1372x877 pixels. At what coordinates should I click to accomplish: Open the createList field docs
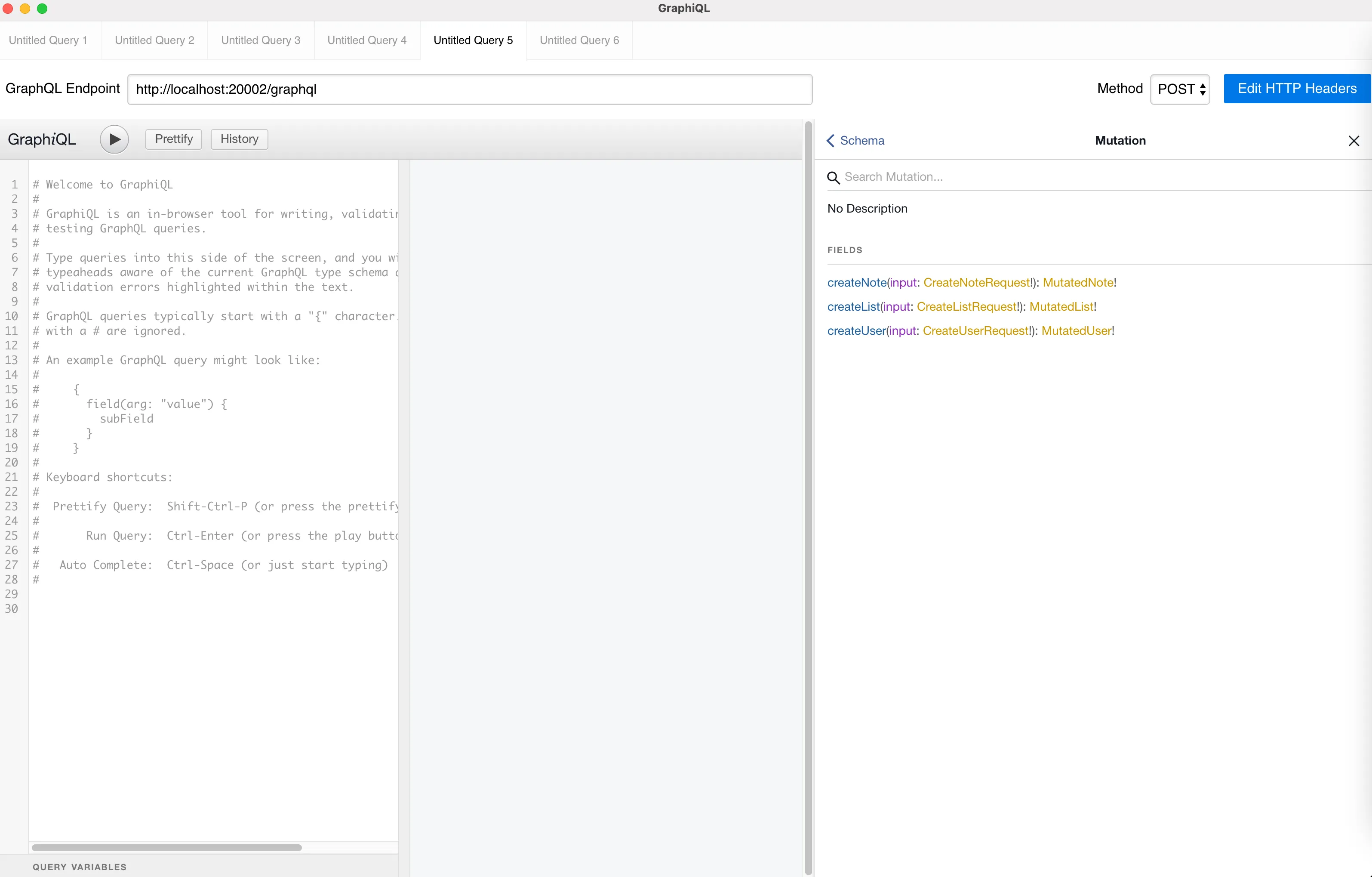853,306
